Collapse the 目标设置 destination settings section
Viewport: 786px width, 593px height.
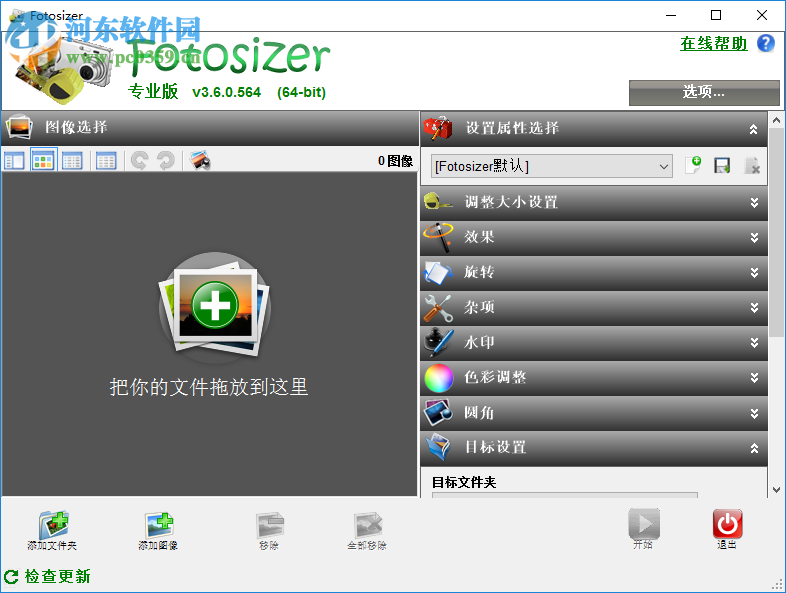(x=754, y=449)
